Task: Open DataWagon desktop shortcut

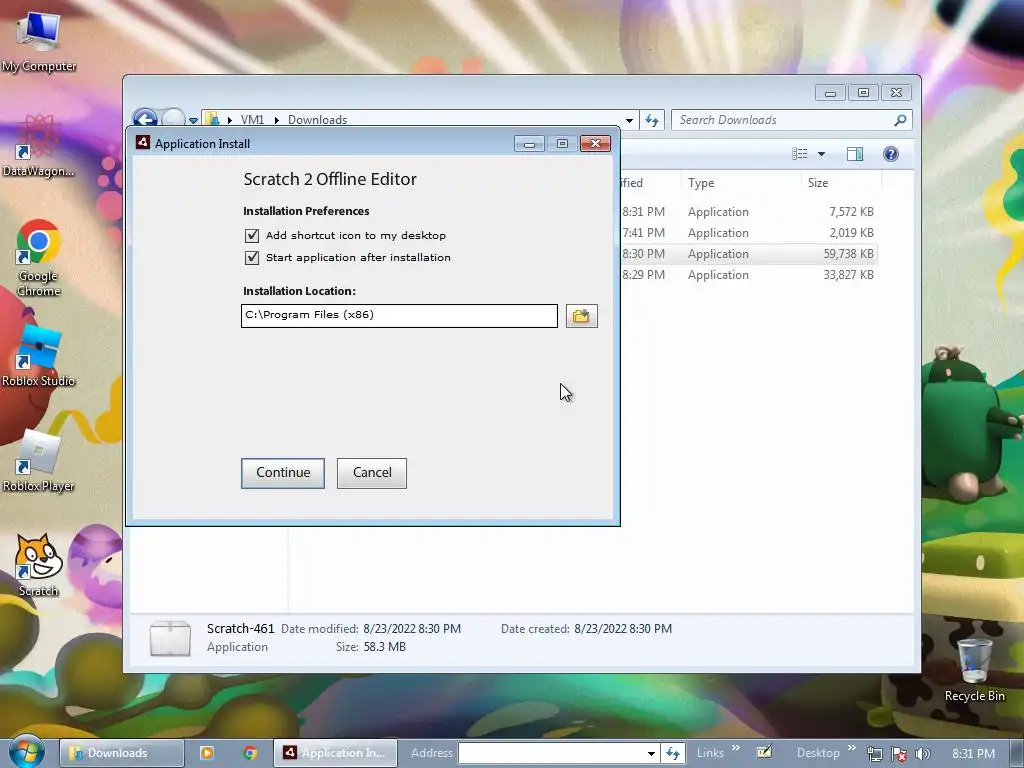Action: 39,145
